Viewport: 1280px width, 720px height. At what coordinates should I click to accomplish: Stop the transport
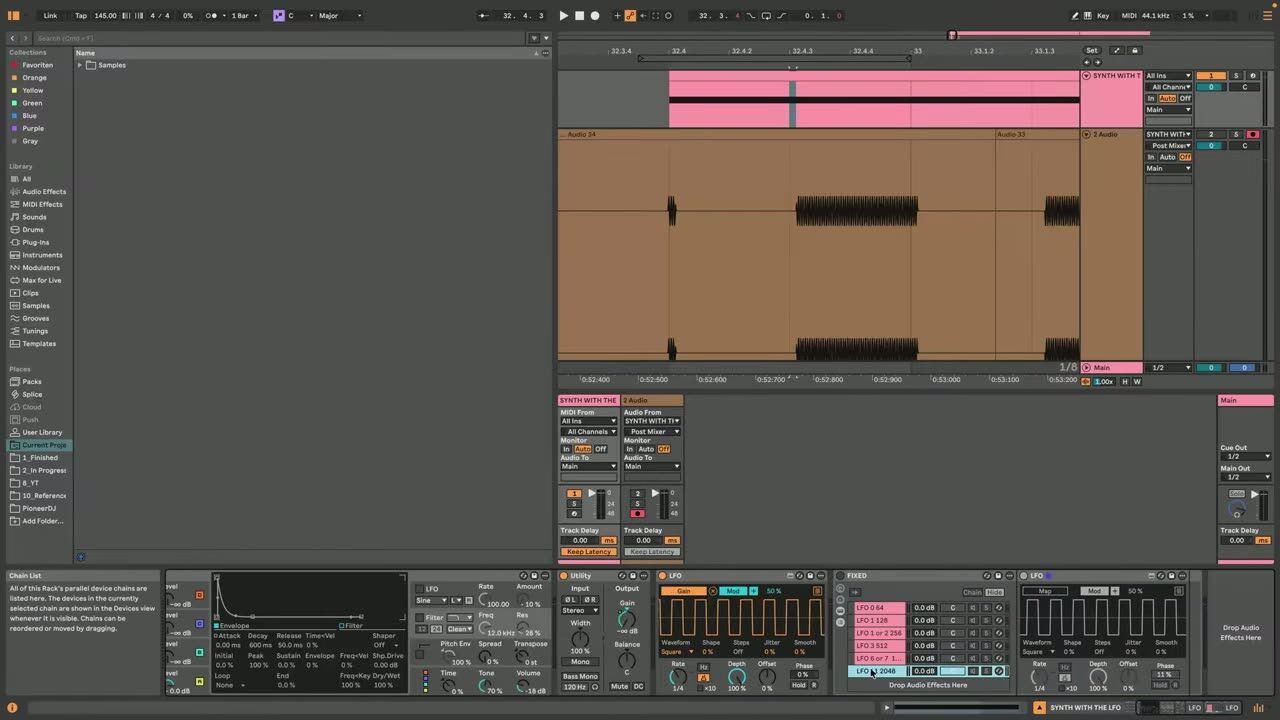click(579, 16)
